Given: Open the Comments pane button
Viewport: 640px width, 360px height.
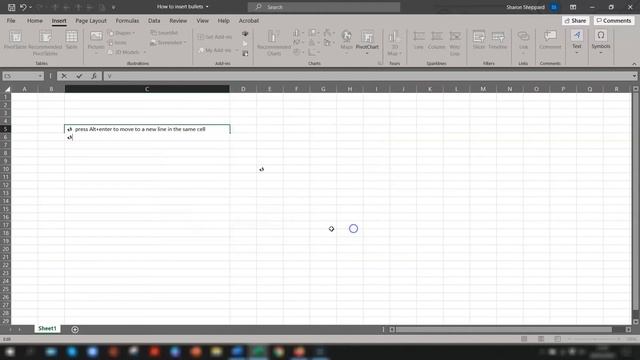Looking at the screenshot, I should [x=613, y=20].
